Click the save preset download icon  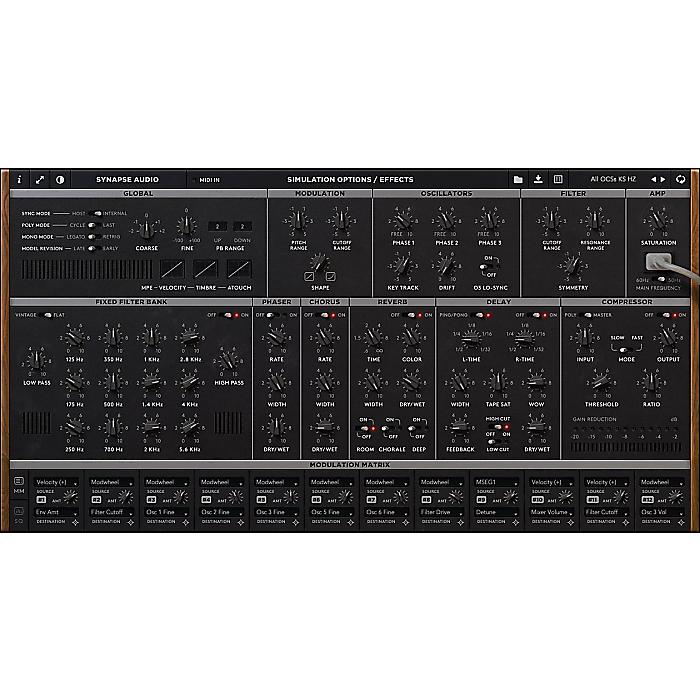pos(538,179)
